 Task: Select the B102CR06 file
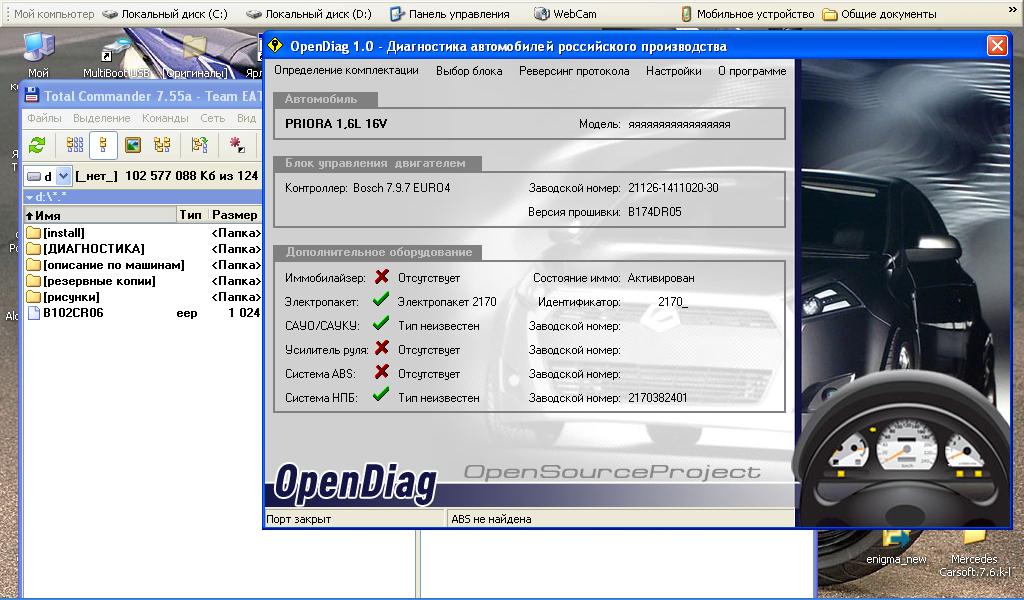pos(73,313)
